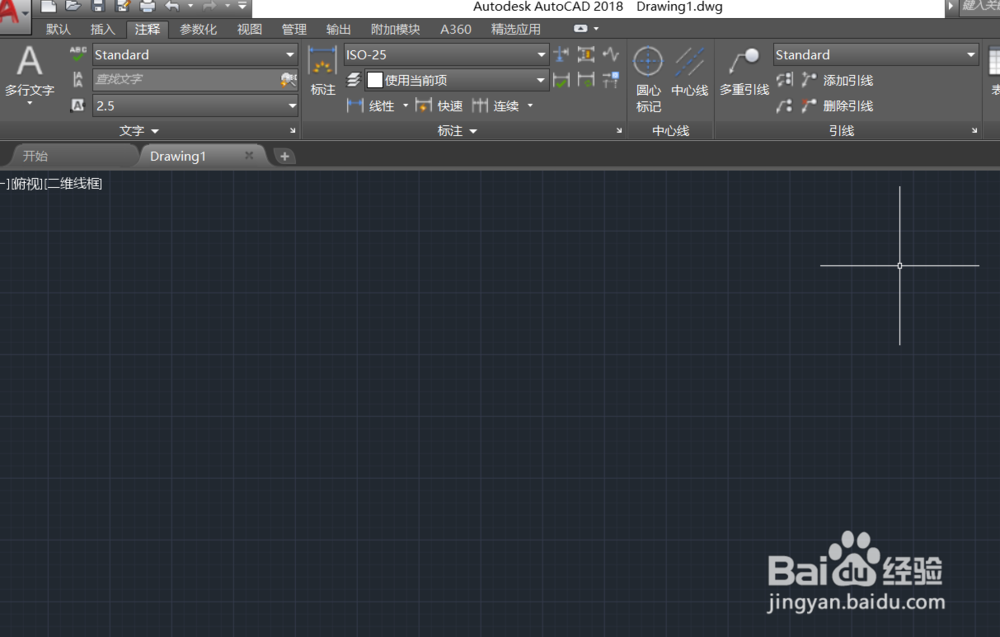1000x637 pixels.
Task: Switch to the A360 ribbon tab
Action: pos(456,29)
